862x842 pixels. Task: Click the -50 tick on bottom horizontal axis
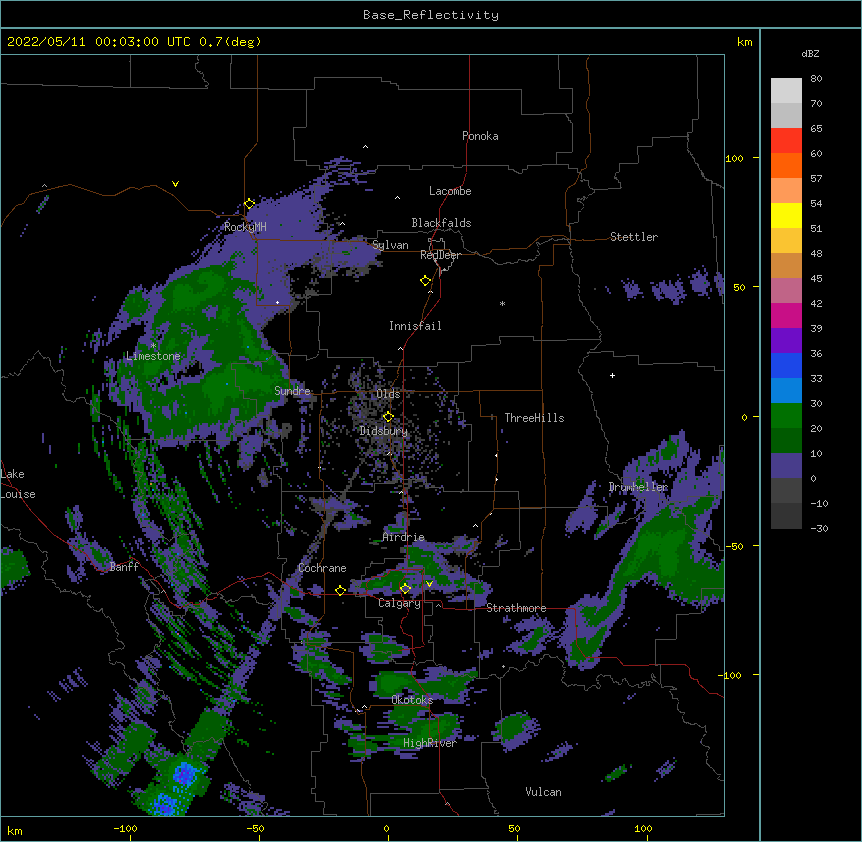click(255, 828)
